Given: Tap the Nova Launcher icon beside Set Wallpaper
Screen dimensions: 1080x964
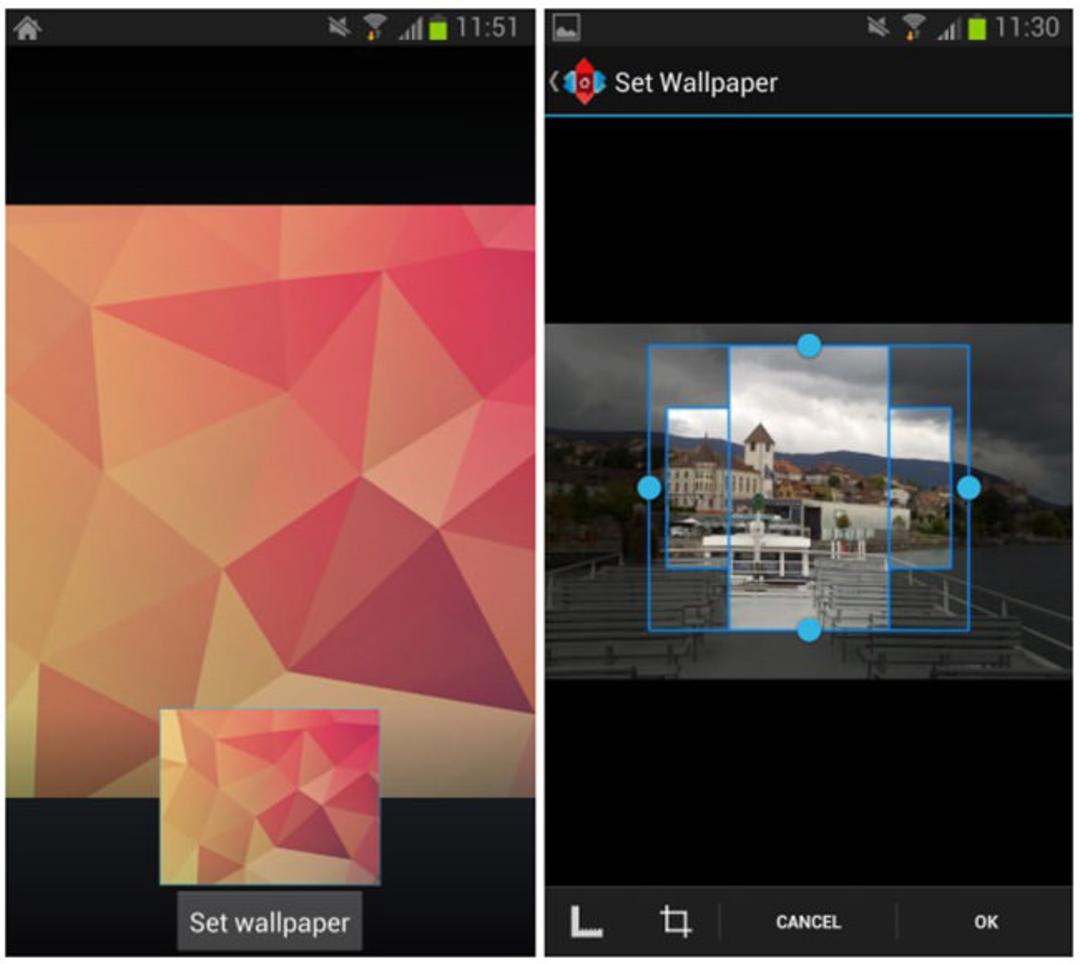Looking at the screenshot, I should [584, 82].
